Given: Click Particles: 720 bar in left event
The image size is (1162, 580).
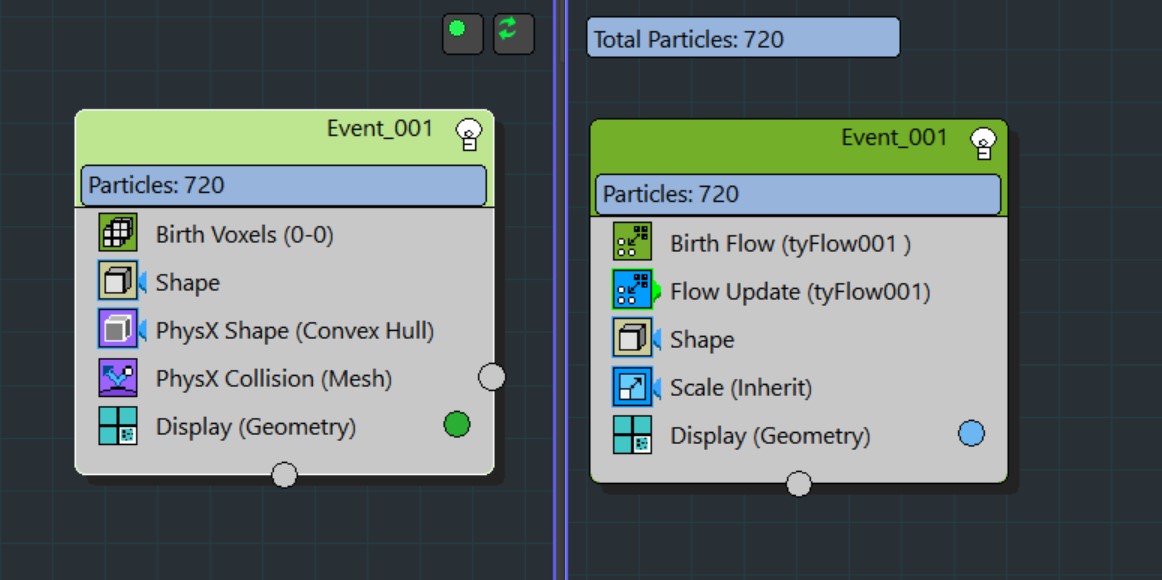Looking at the screenshot, I should [x=284, y=185].
